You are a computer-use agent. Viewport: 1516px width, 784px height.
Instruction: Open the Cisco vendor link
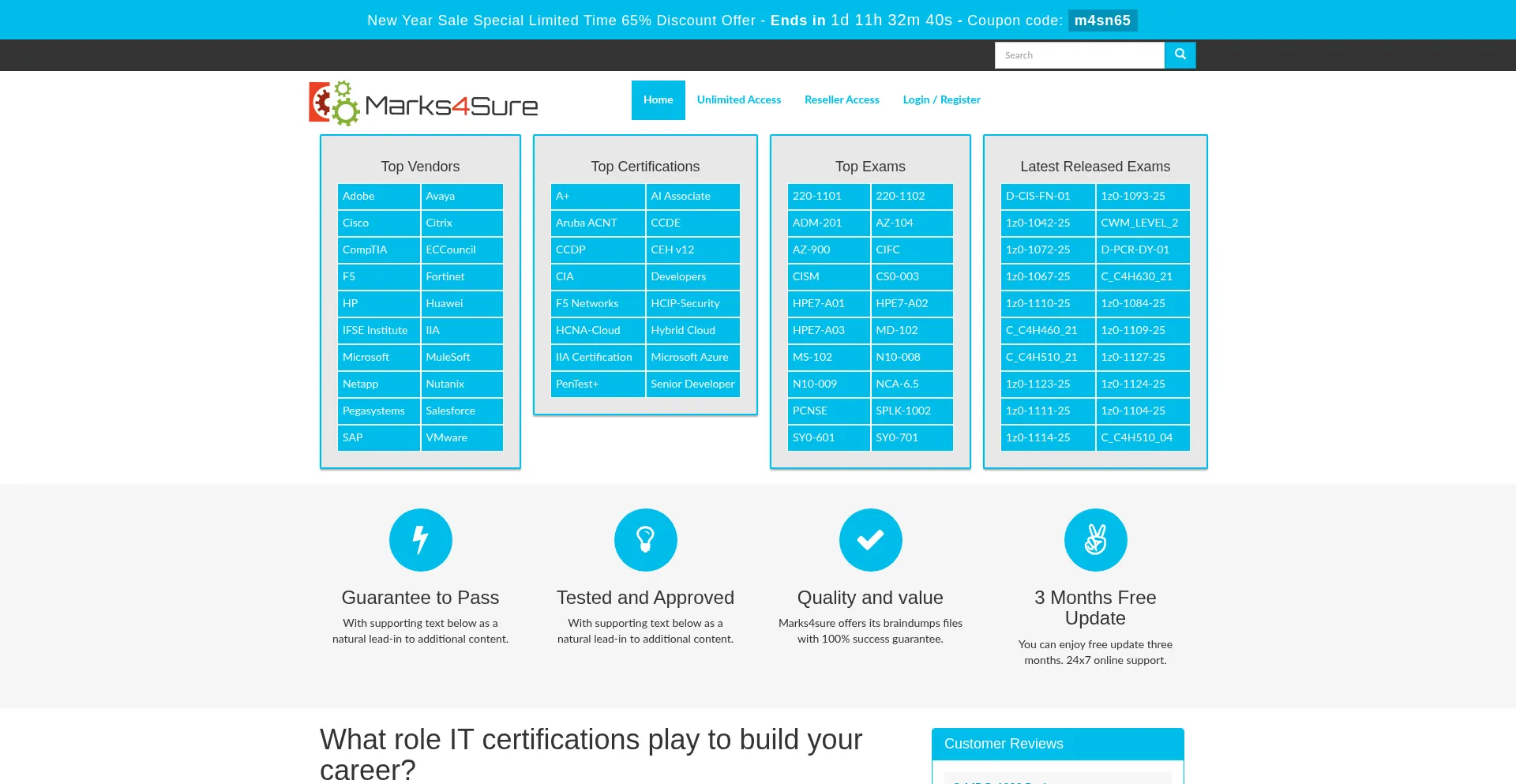click(378, 223)
